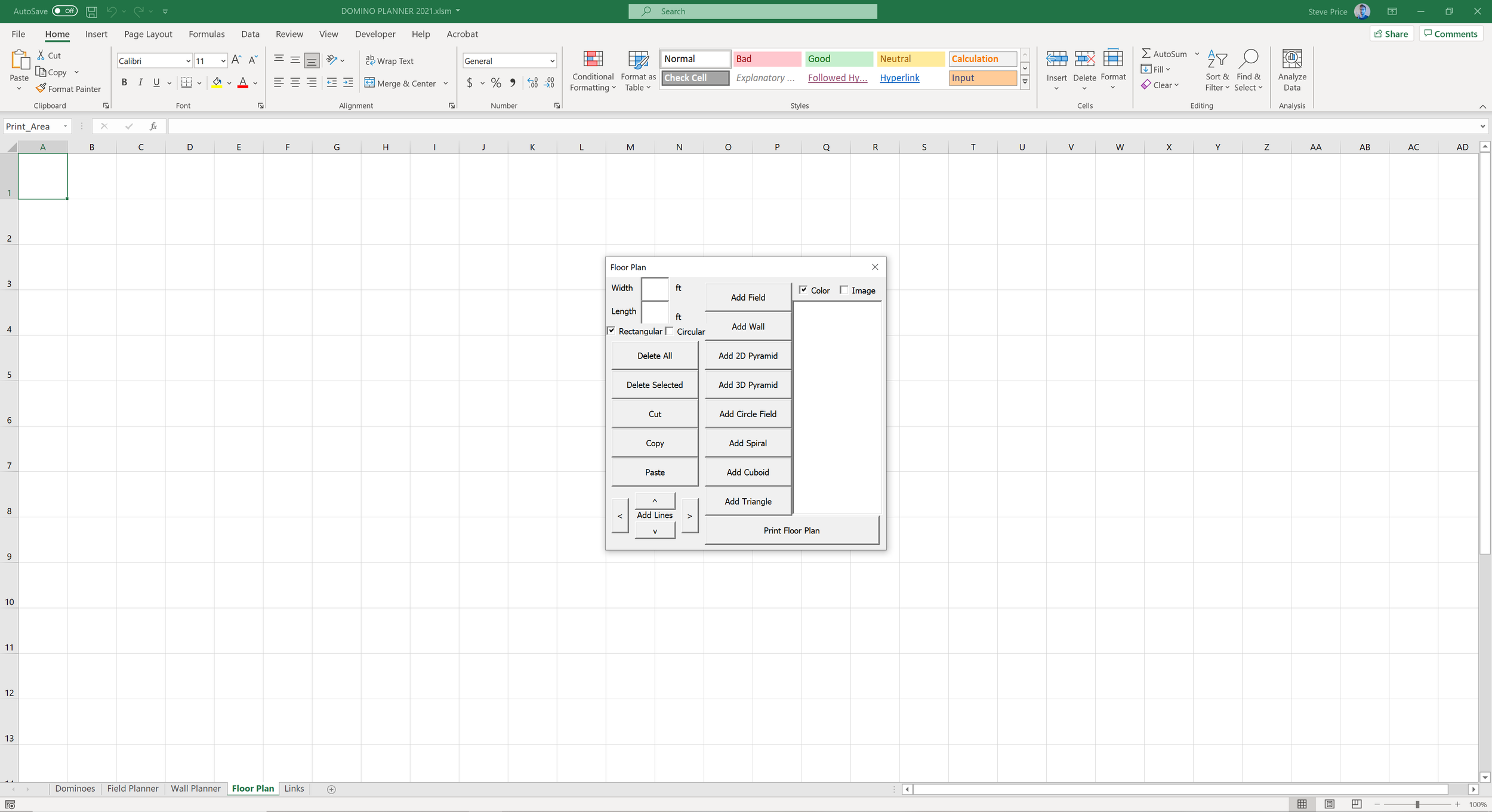Click the percent style icon
Screen dimensions: 1492x812
pos(495,83)
